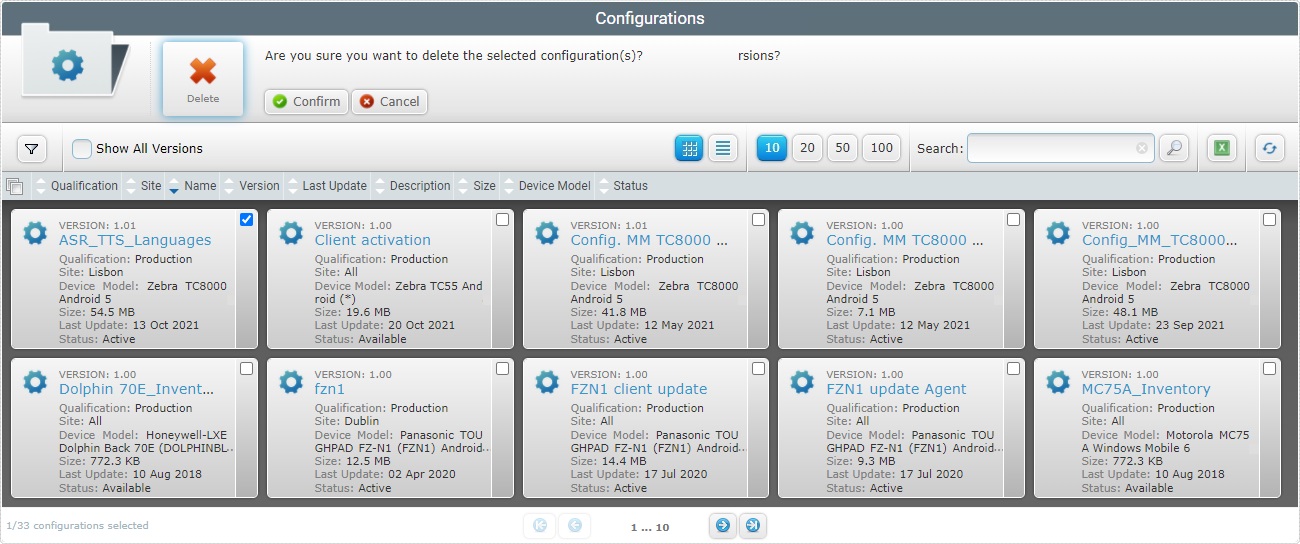
Task: Click gear icon on Config_MM_TC8000 card
Action: [x=1058, y=233]
